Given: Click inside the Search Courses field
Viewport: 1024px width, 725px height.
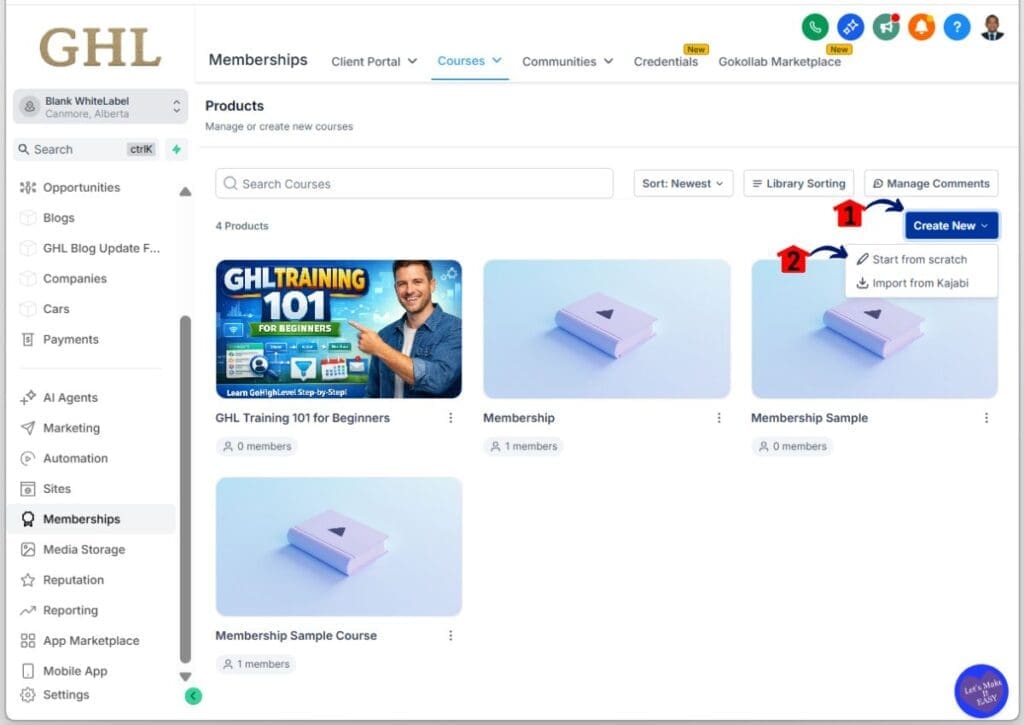Looking at the screenshot, I should [413, 183].
